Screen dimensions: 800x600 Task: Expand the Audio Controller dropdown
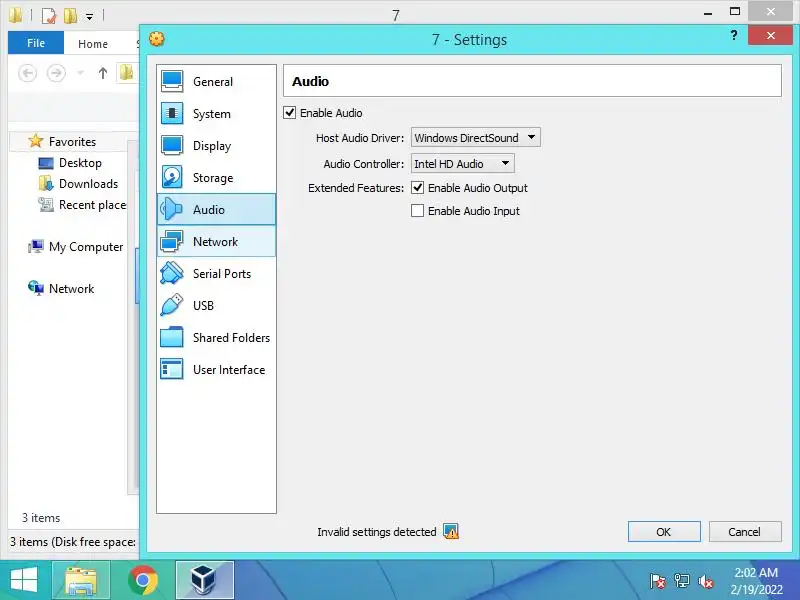point(463,164)
